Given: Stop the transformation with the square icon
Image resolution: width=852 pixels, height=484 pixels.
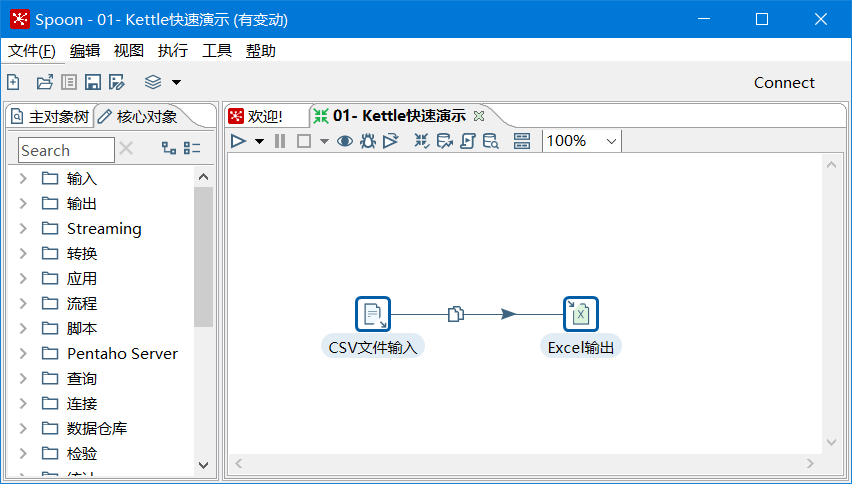Looking at the screenshot, I should click(x=304, y=141).
